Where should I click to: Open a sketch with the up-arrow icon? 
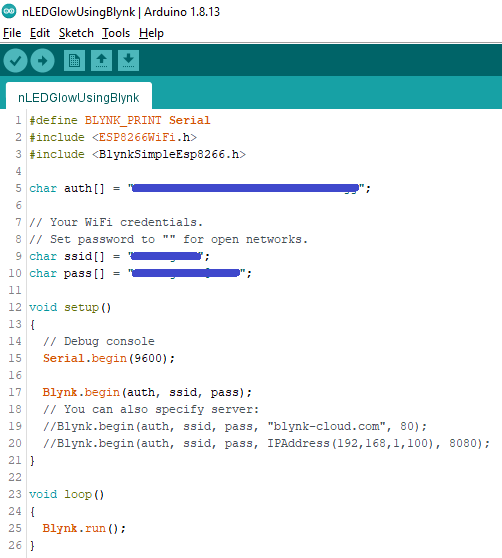(x=101, y=60)
